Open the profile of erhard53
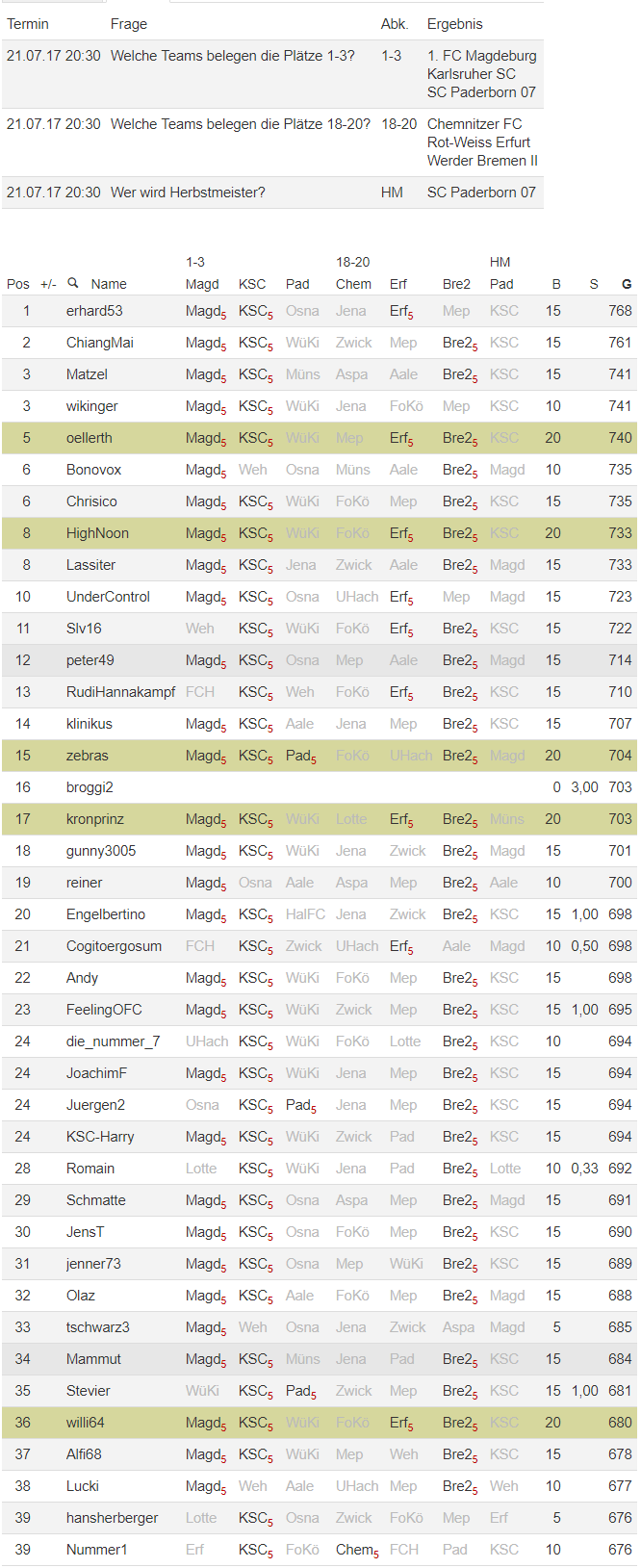The width and height of the screenshot is (641, 1568). (94, 311)
